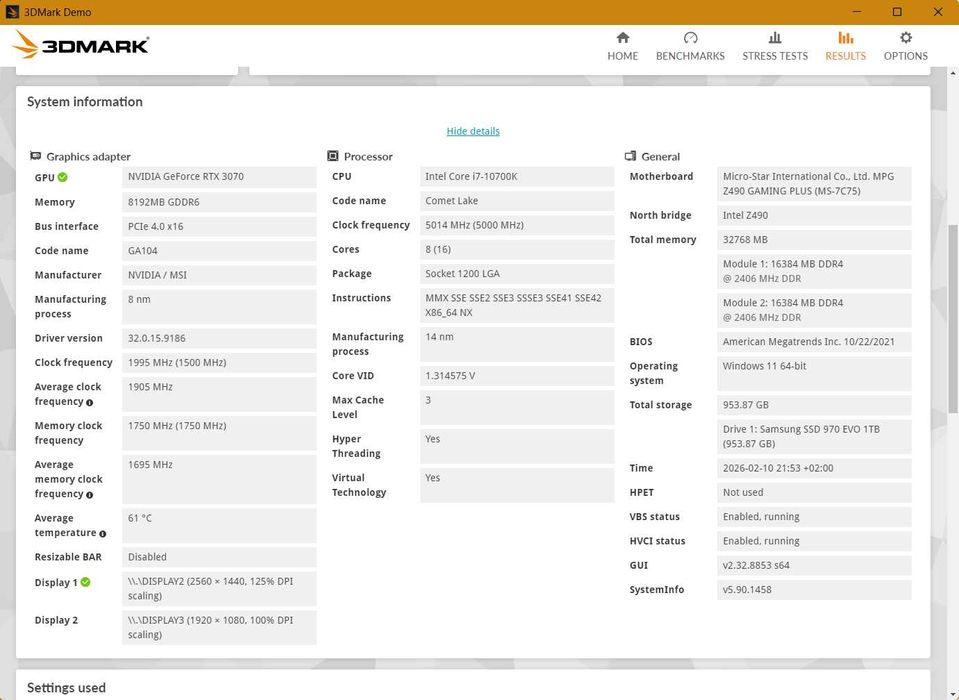Select the MMX SSE instructions value
This screenshot has height=700, width=959.
[x=517, y=305]
